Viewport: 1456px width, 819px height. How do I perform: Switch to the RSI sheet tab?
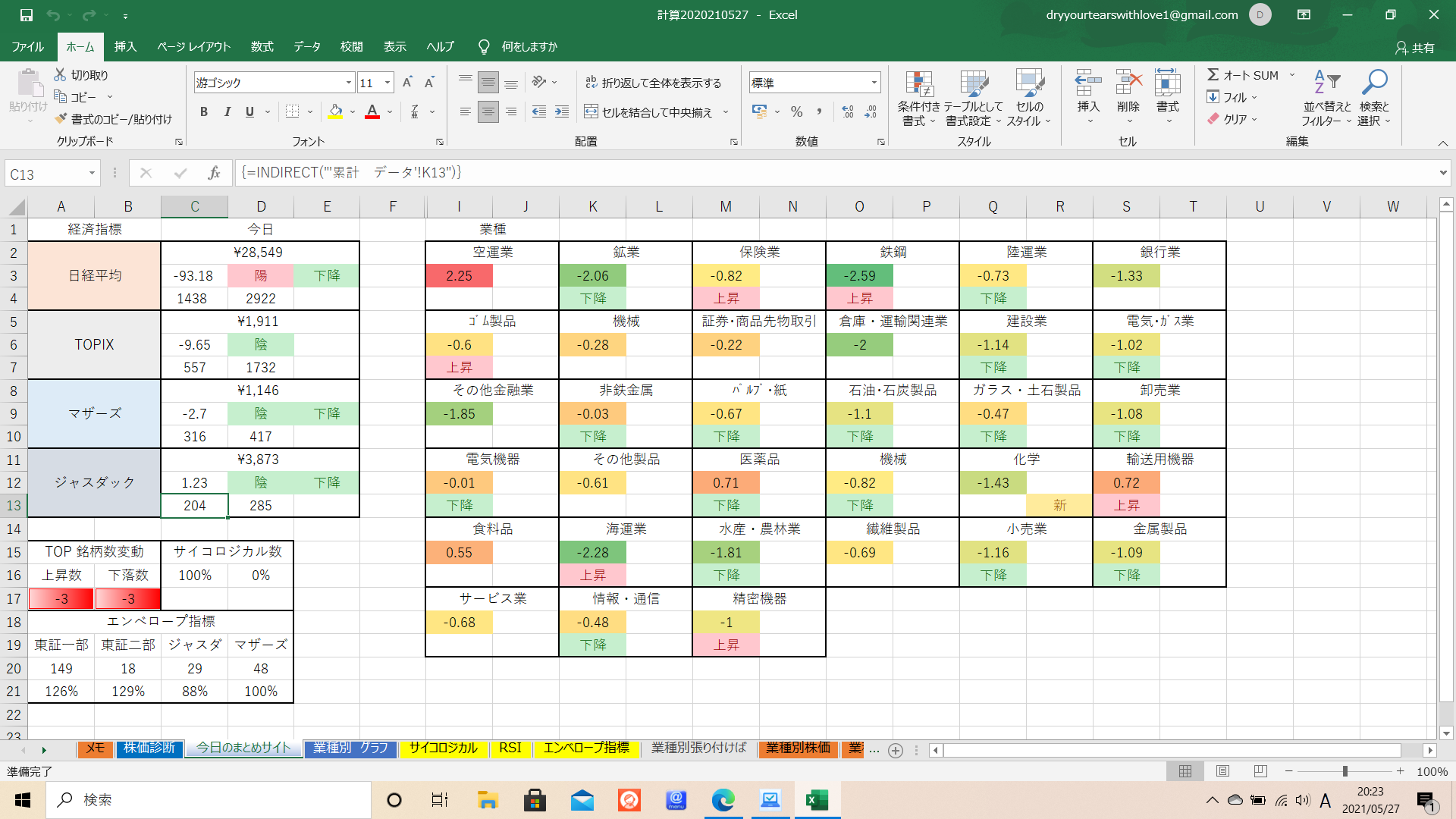tap(510, 748)
